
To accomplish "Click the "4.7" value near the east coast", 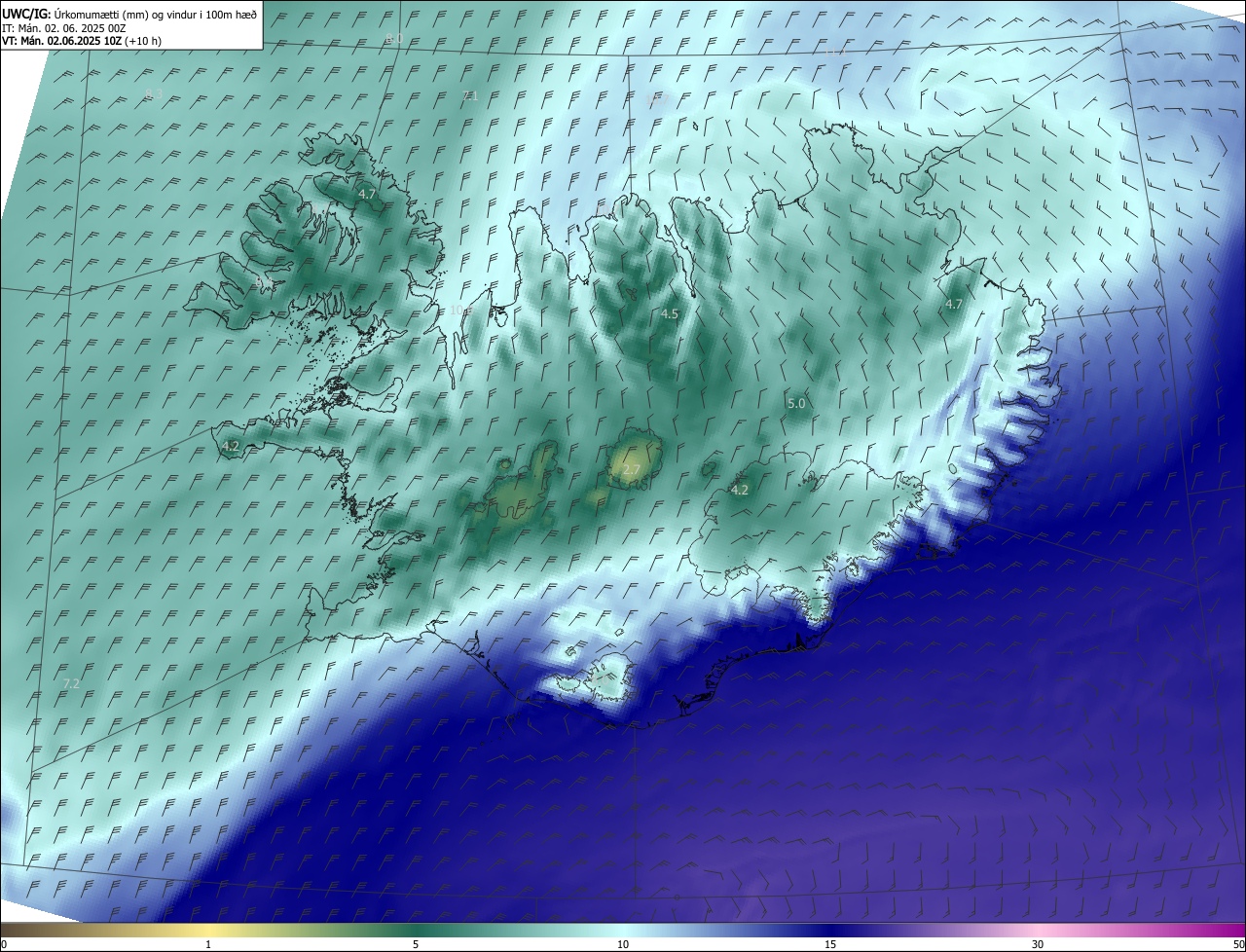I will [x=954, y=305].
